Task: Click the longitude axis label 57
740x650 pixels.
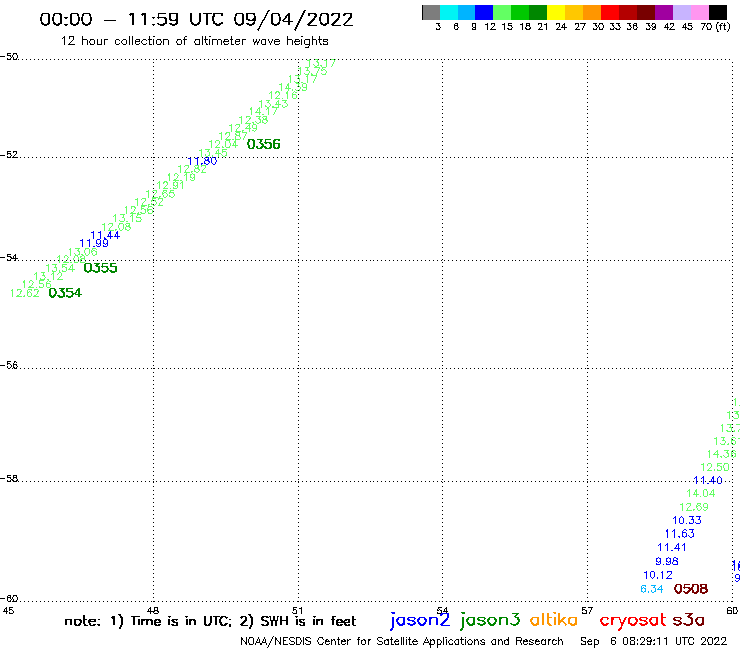Action: tap(587, 611)
